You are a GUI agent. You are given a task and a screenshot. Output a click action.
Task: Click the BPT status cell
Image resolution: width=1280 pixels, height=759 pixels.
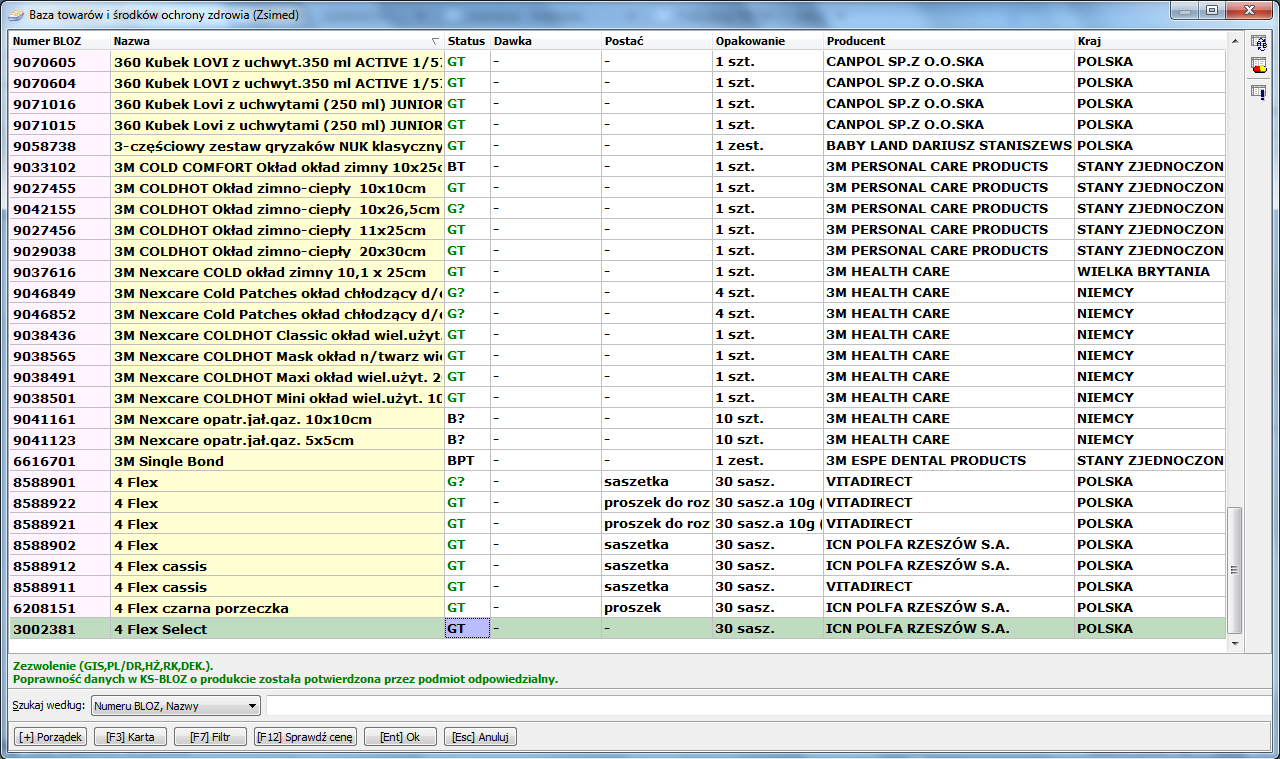467,461
